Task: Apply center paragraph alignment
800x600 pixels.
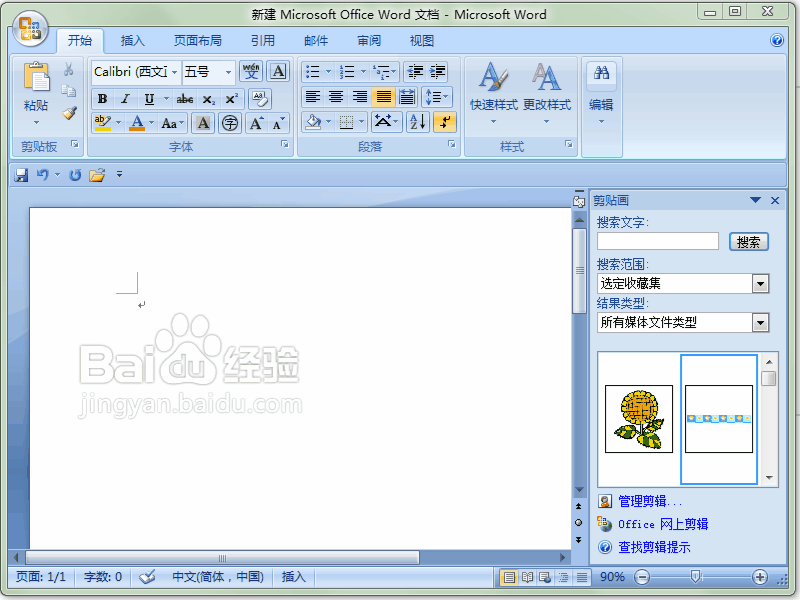Action: click(x=336, y=96)
